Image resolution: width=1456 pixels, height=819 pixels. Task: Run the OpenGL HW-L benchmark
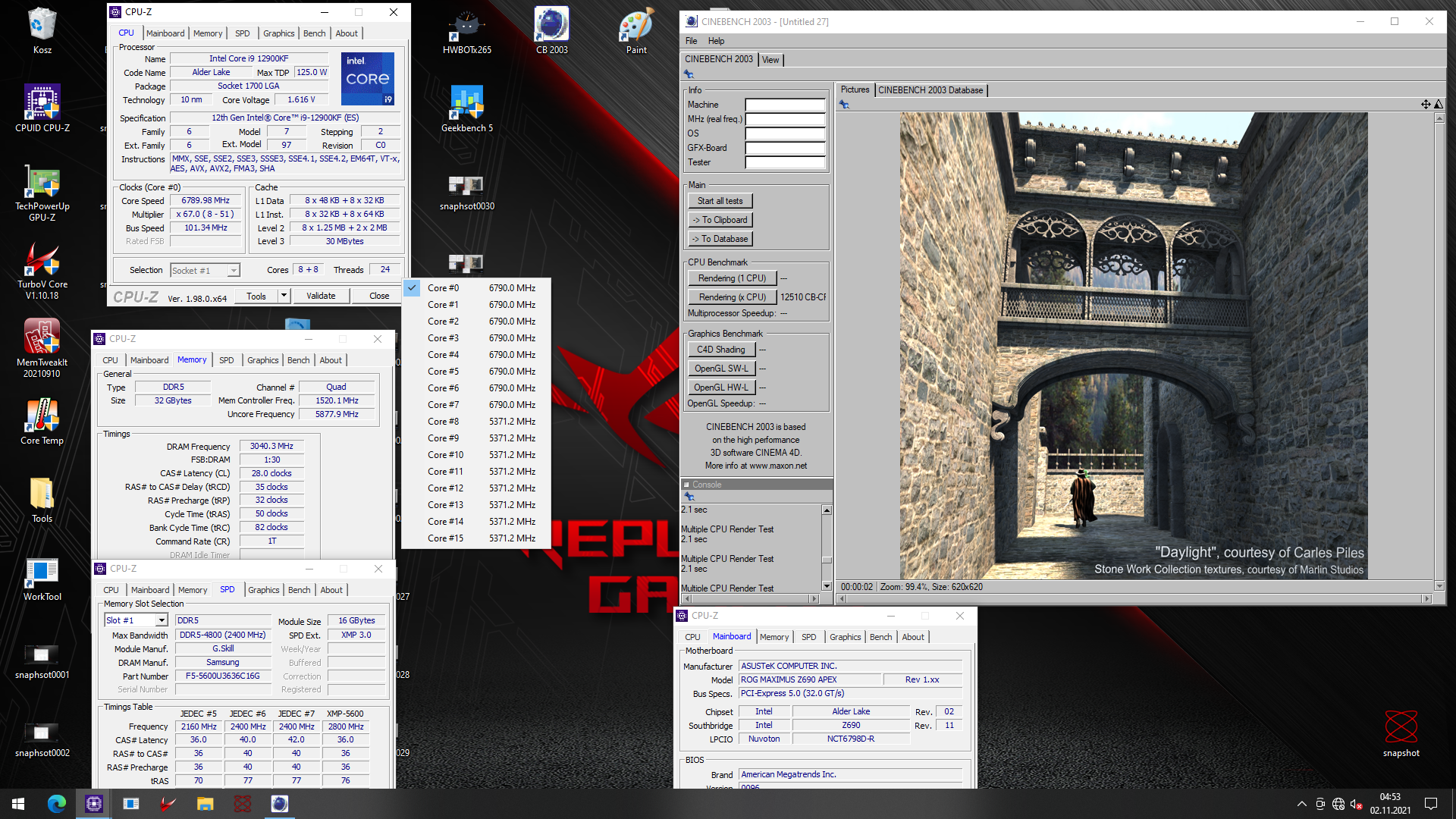click(x=721, y=388)
